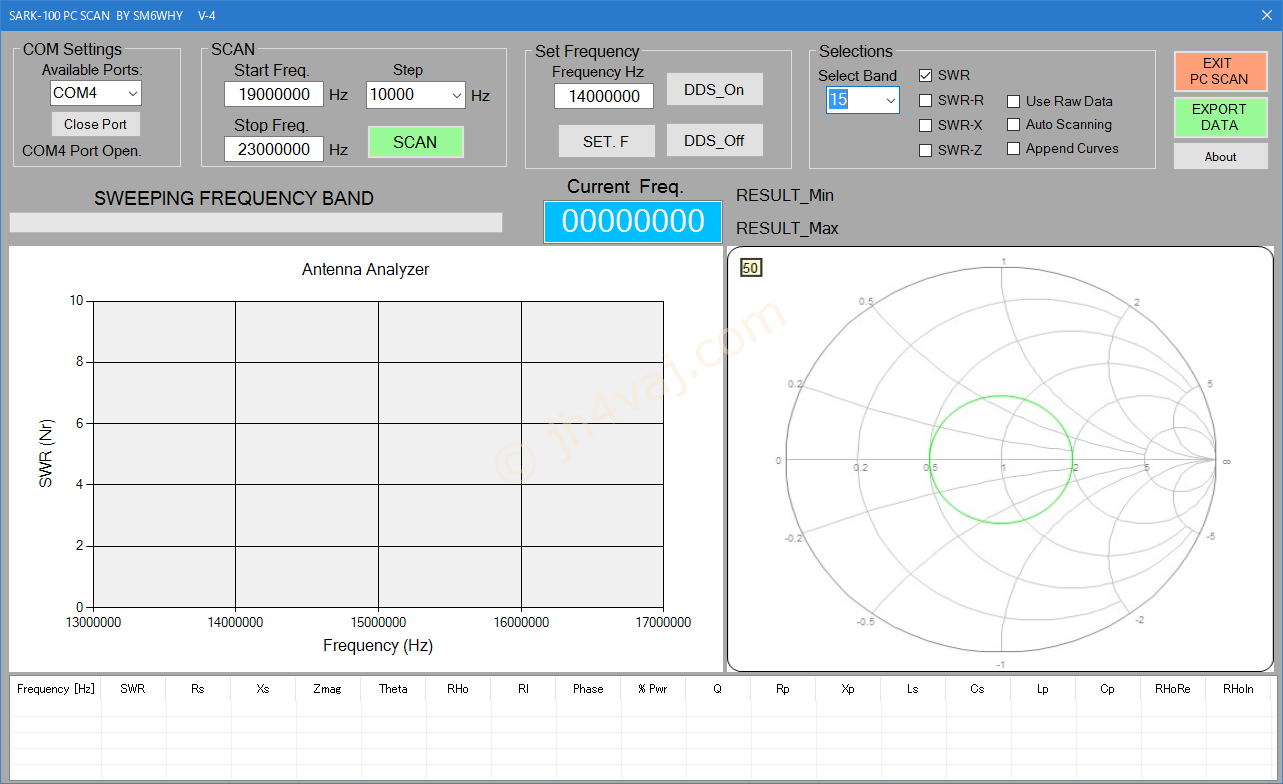Screen dimensions: 1283x784
Task: Check the Use Raw Data option
Action: click(x=1013, y=101)
